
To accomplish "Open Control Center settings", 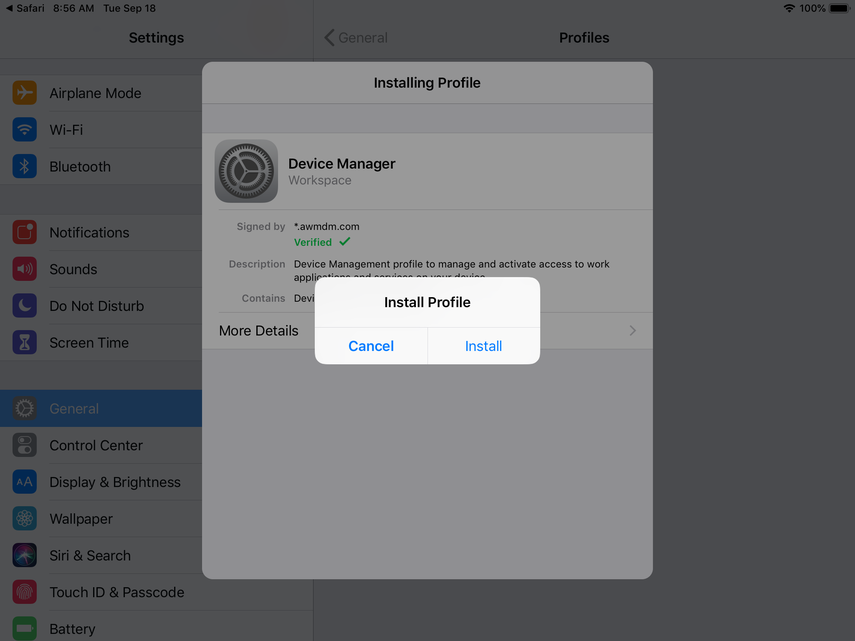I will coord(96,445).
